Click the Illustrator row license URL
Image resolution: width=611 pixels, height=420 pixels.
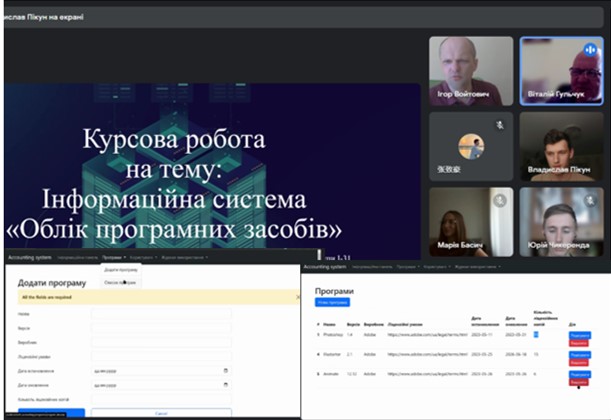(427, 354)
